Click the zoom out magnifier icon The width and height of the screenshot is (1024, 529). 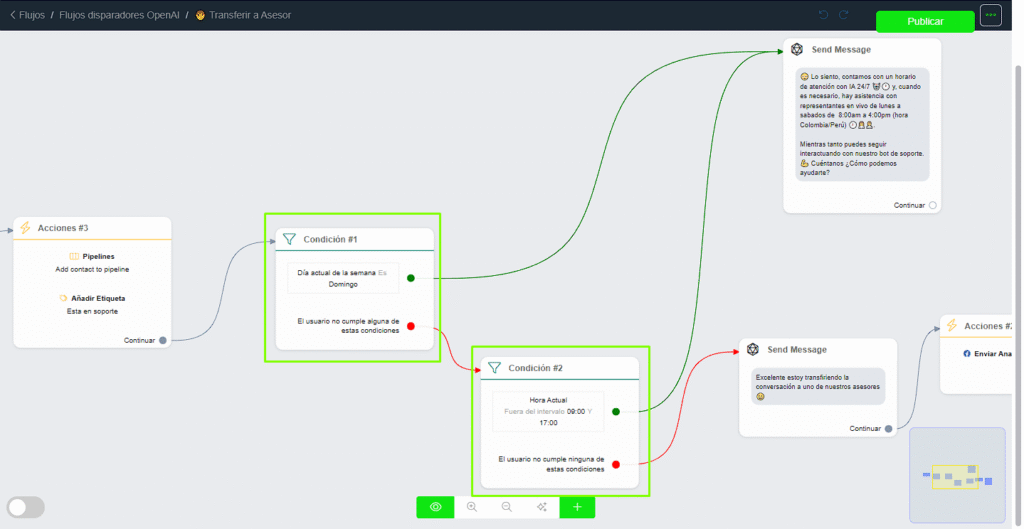point(506,507)
